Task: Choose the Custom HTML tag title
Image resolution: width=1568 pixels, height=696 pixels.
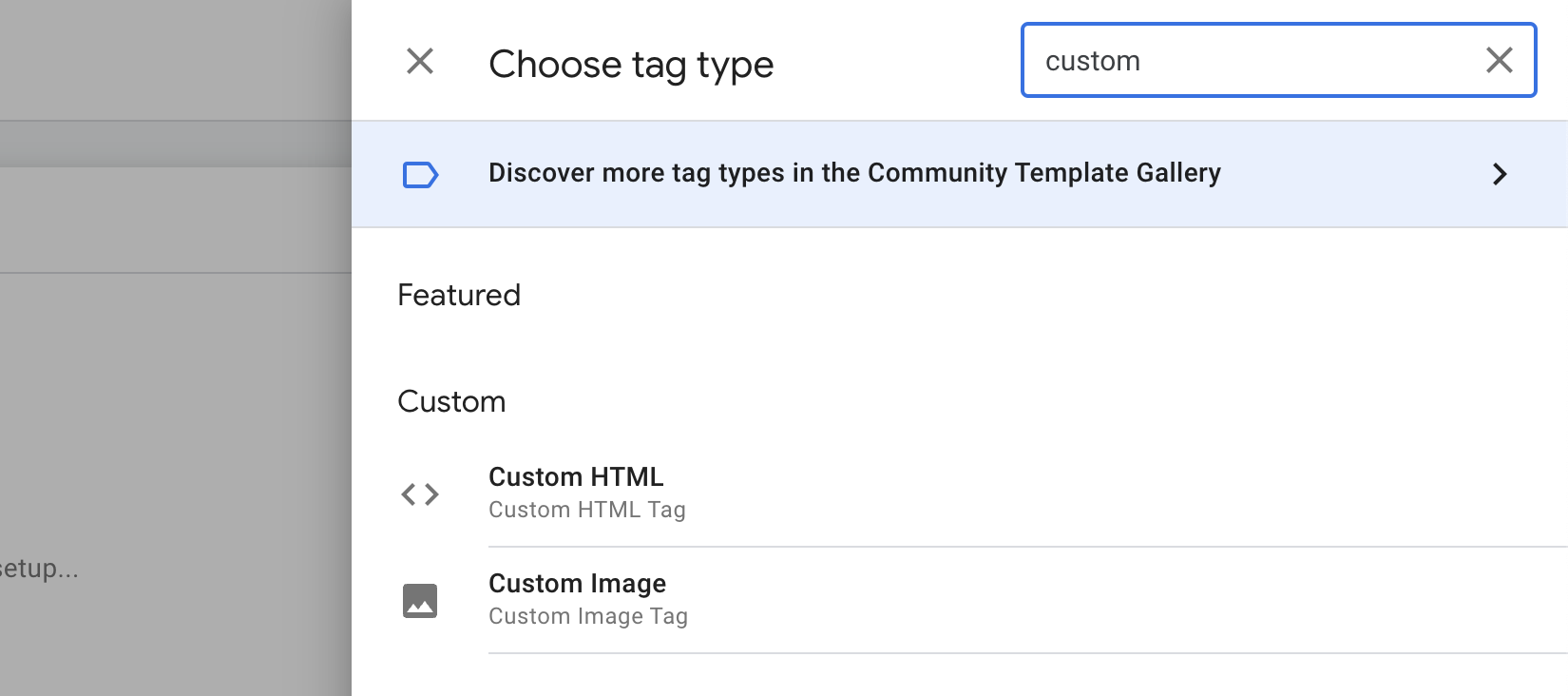Action: (x=576, y=477)
